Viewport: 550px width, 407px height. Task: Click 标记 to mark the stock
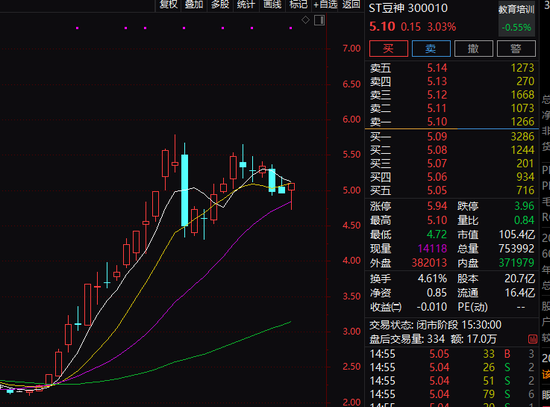299,5
